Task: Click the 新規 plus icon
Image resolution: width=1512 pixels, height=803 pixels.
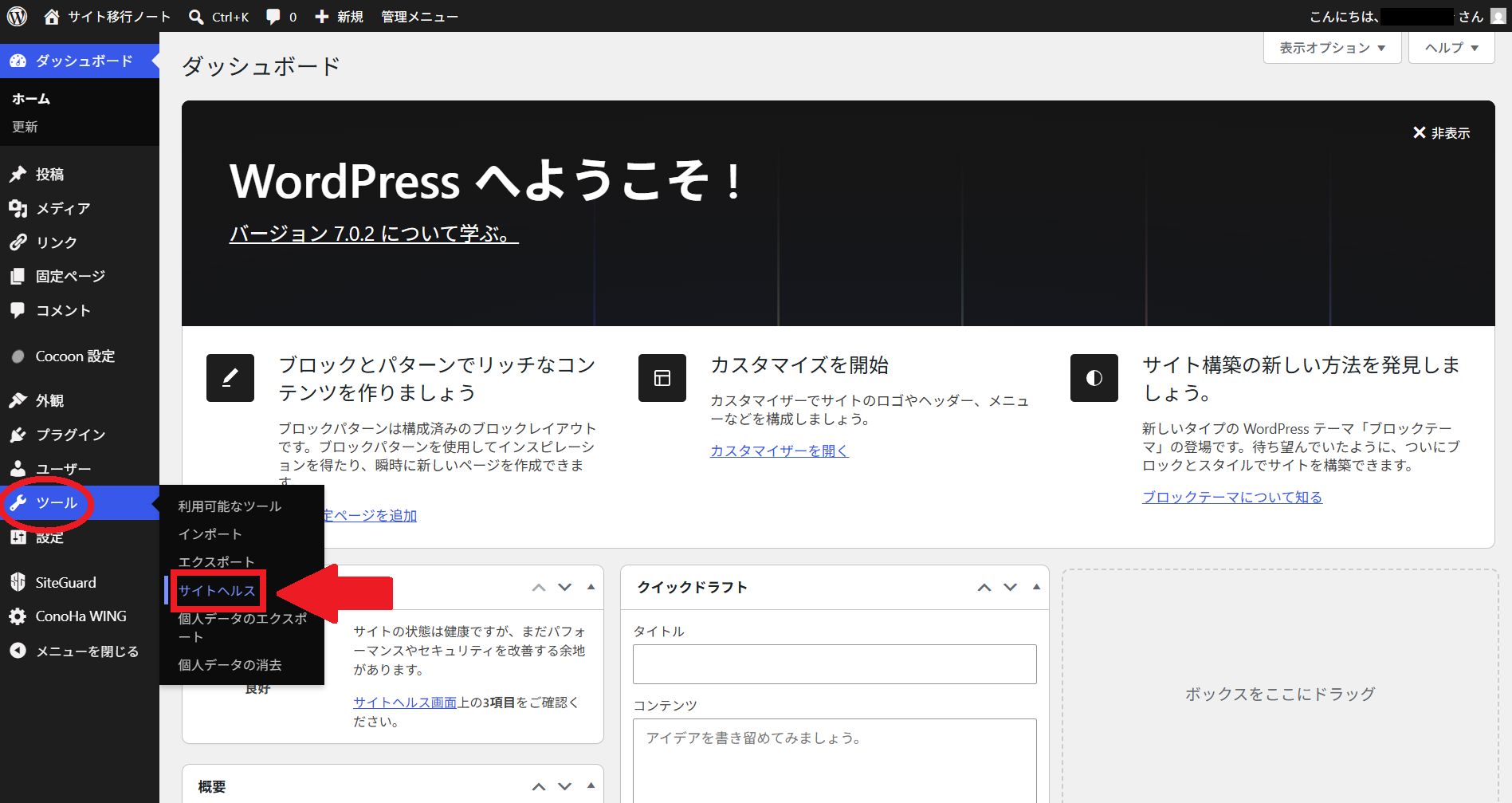Action: [322, 16]
